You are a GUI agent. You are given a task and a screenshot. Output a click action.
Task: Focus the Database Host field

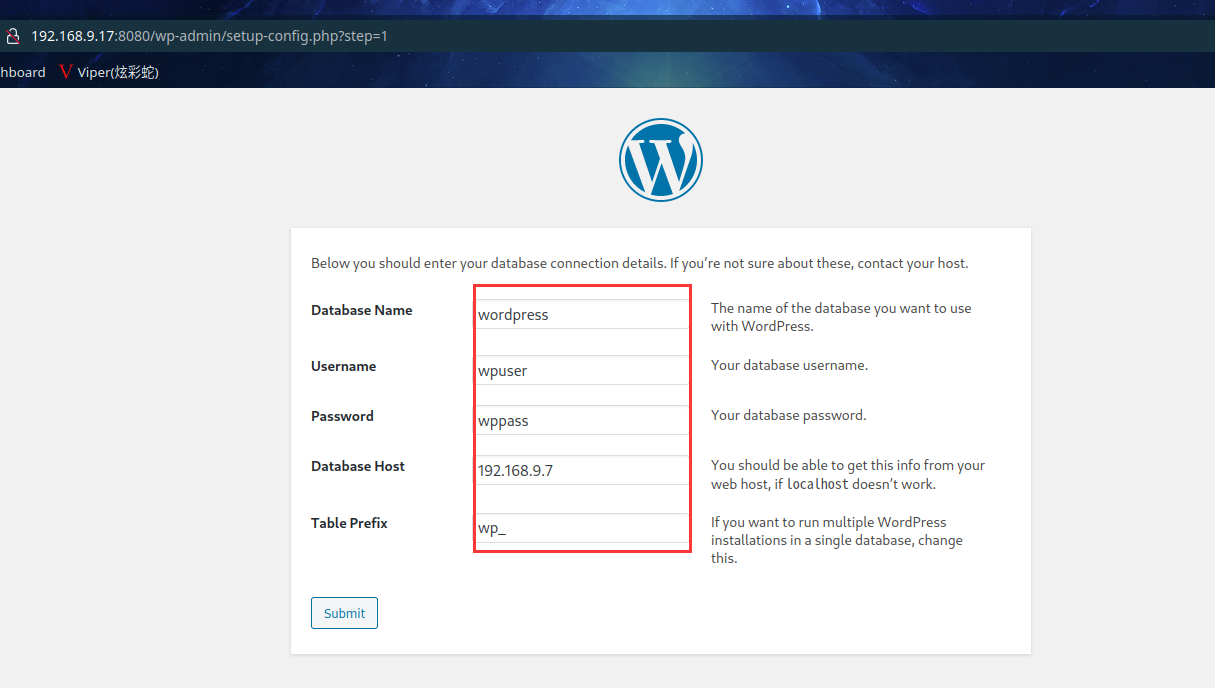(582, 470)
